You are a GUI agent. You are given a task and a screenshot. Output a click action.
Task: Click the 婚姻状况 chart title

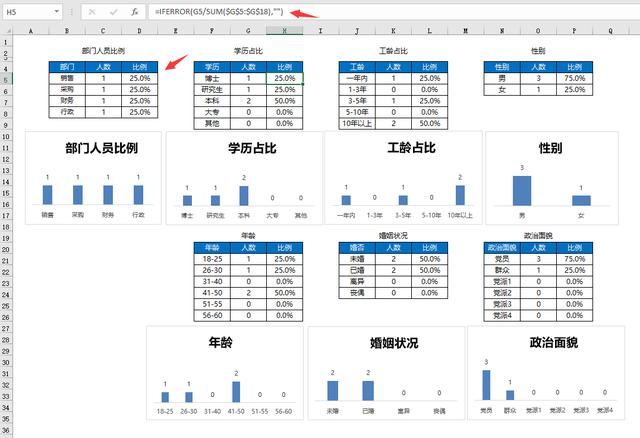coord(394,343)
